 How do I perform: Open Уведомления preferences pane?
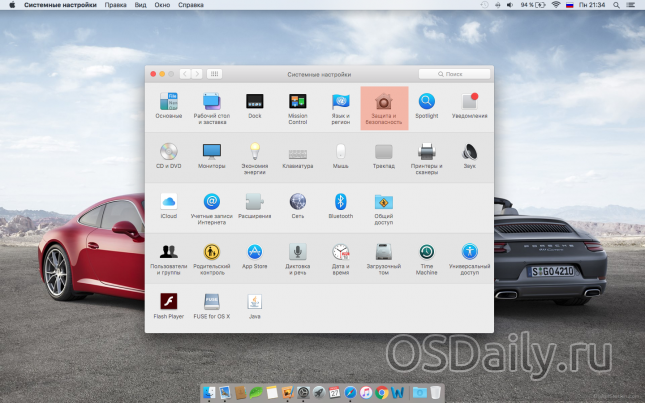click(x=469, y=105)
